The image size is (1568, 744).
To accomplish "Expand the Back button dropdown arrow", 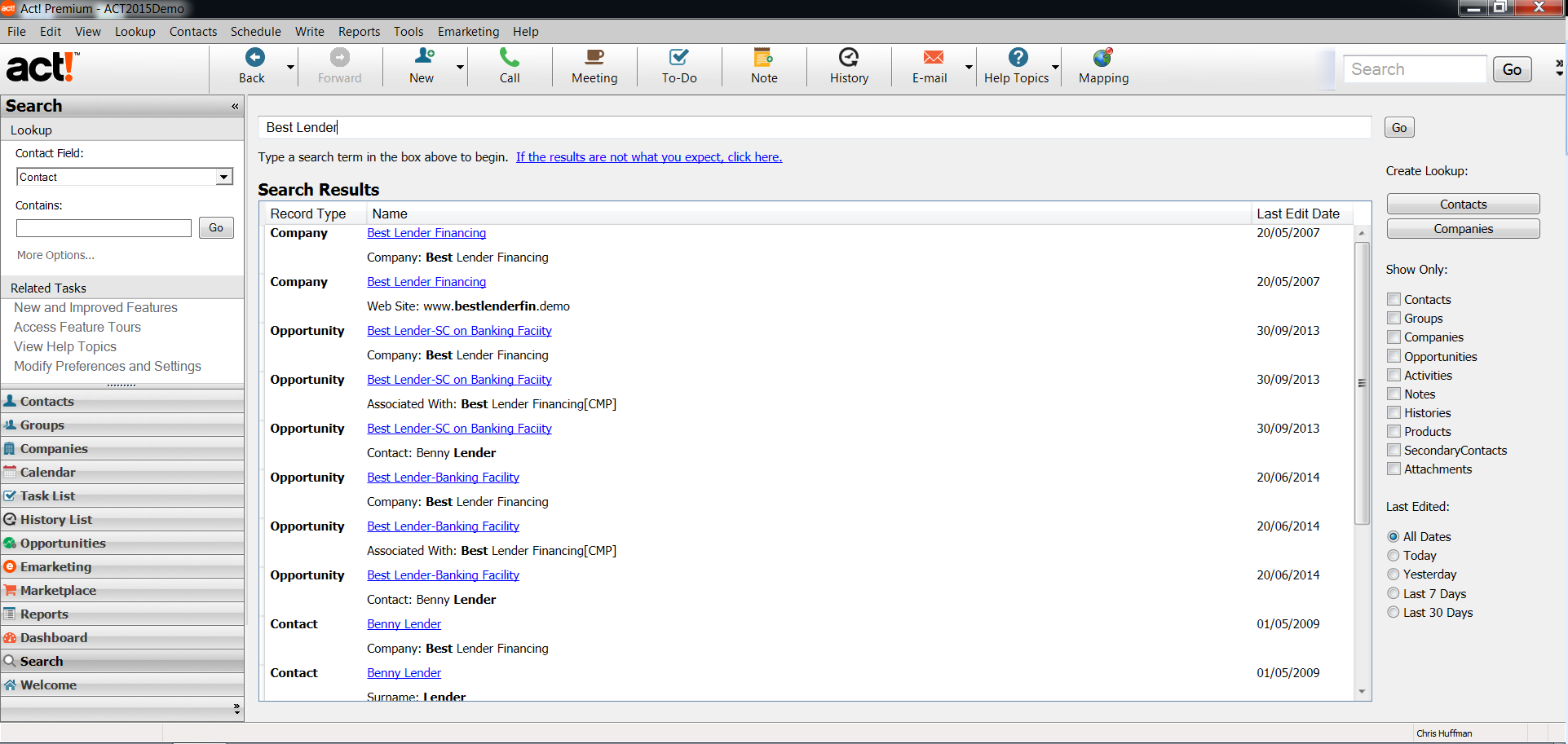I will point(290,67).
